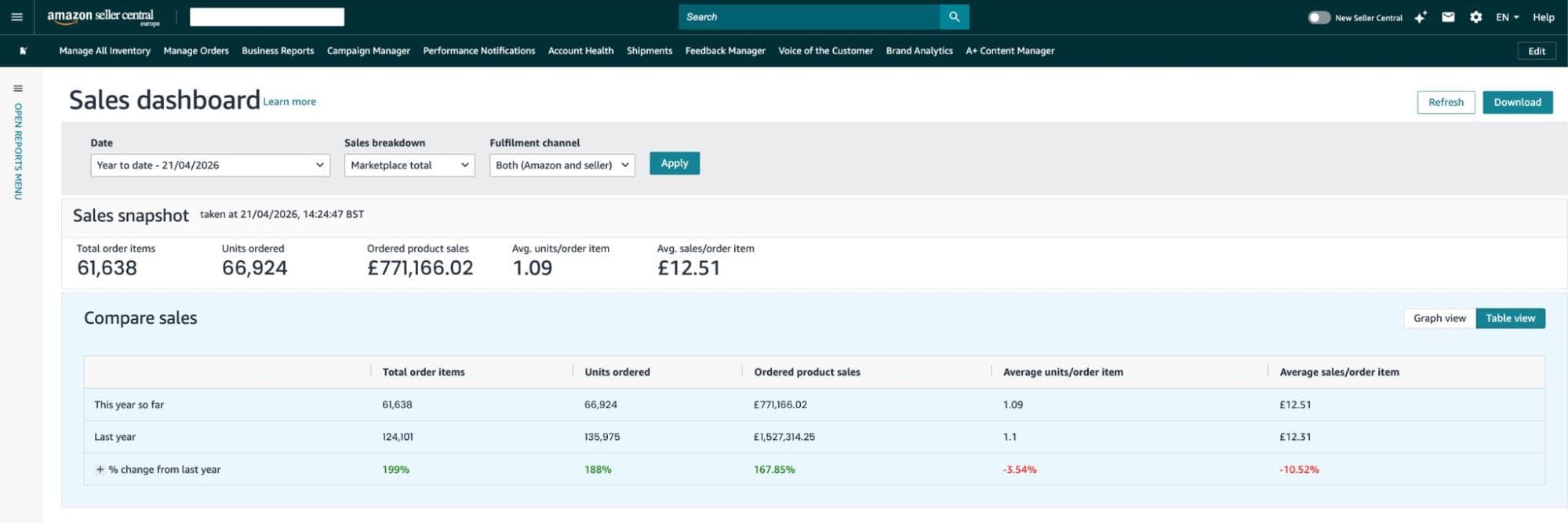The width and height of the screenshot is (1568, 523).
Task: Open Manage All Inventory menu
Action: click(x=104, y=51)
